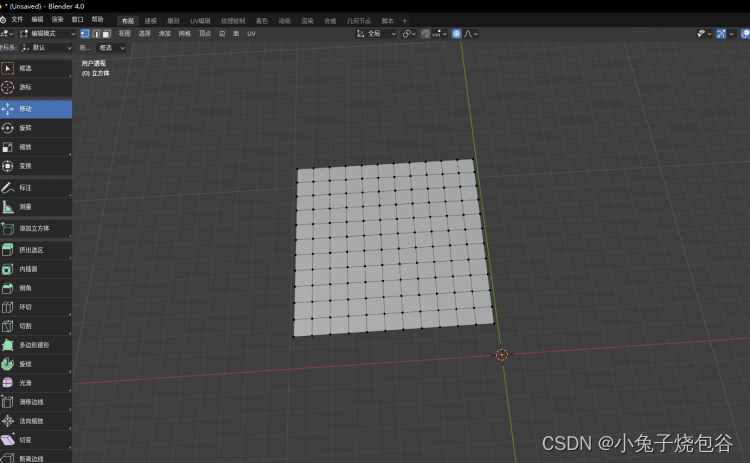
Task: Open the 框选 drag action dropdown
Action: coord(111,48)
